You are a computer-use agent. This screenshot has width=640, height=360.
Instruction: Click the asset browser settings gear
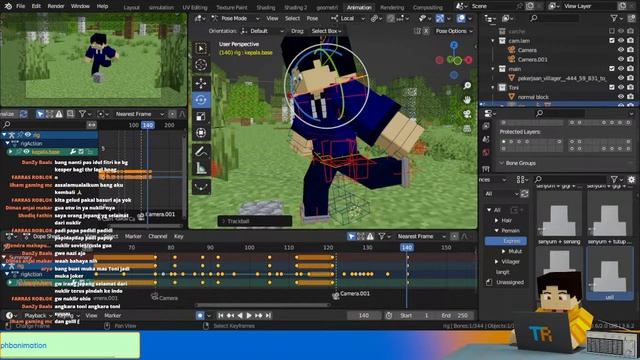coord(631,179)
